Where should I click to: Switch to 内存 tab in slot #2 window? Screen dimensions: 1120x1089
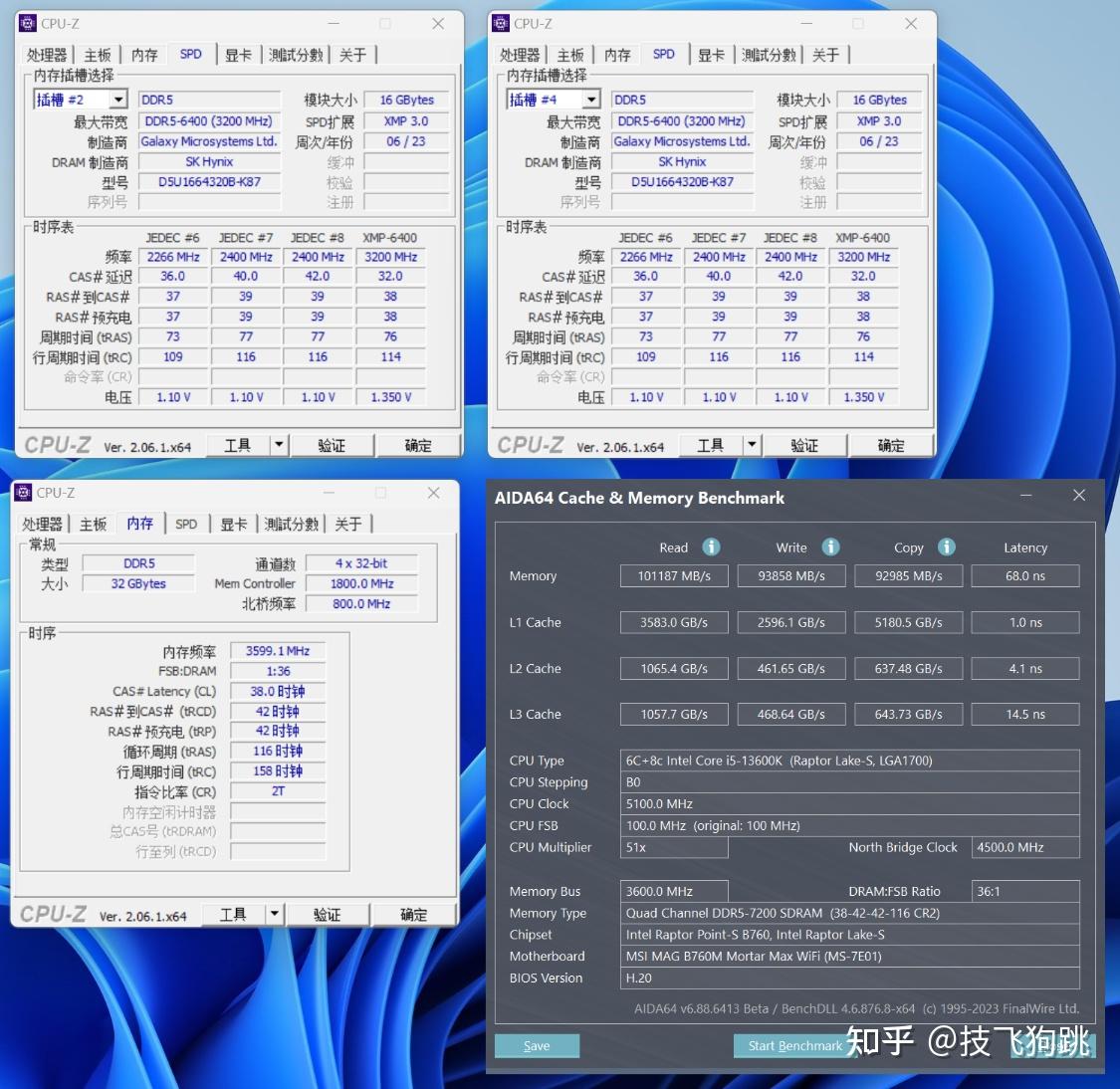click(x=144, y=55)
